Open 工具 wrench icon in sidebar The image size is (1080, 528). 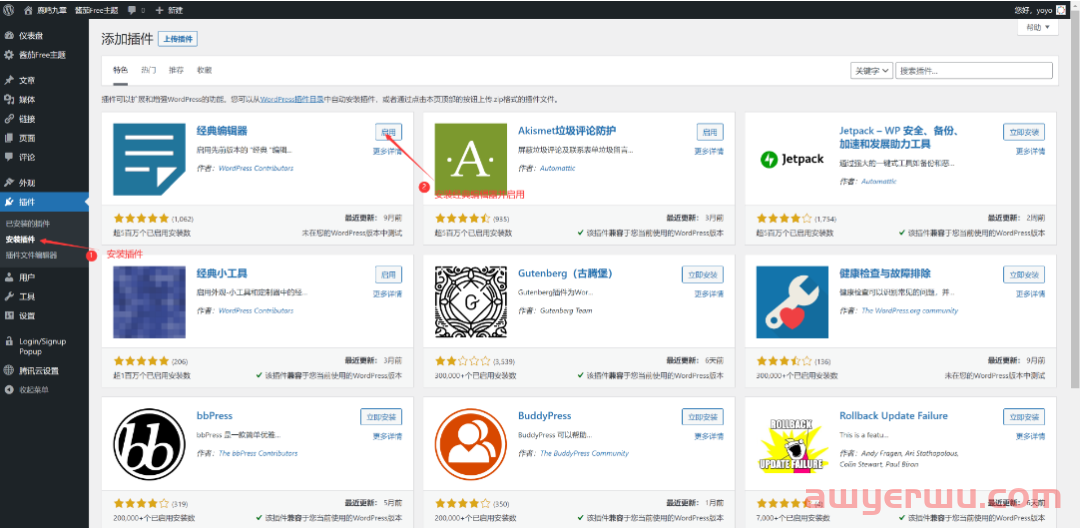click(9, 297)
